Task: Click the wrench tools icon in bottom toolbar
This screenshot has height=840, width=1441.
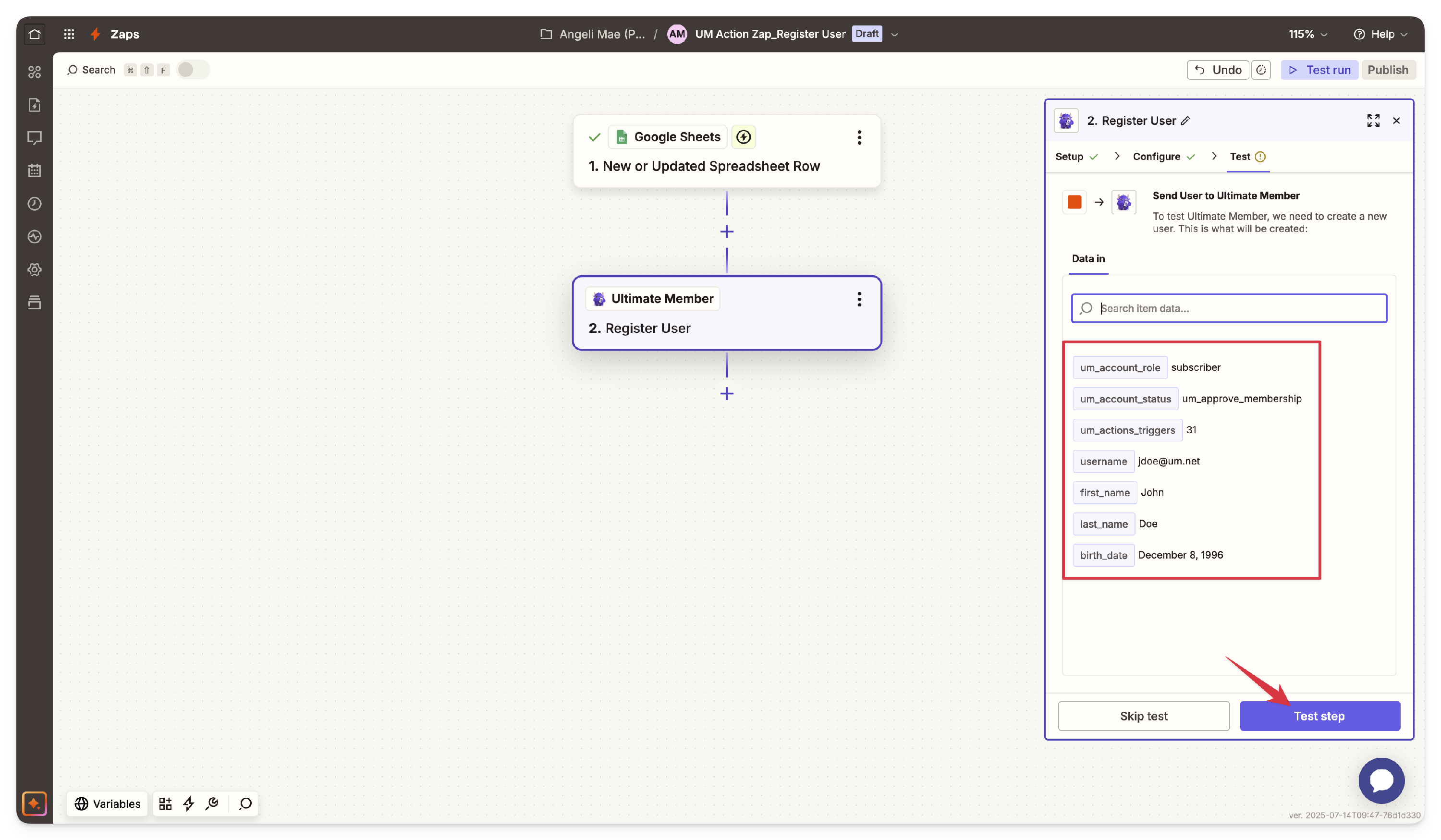Action: [212, 803]
